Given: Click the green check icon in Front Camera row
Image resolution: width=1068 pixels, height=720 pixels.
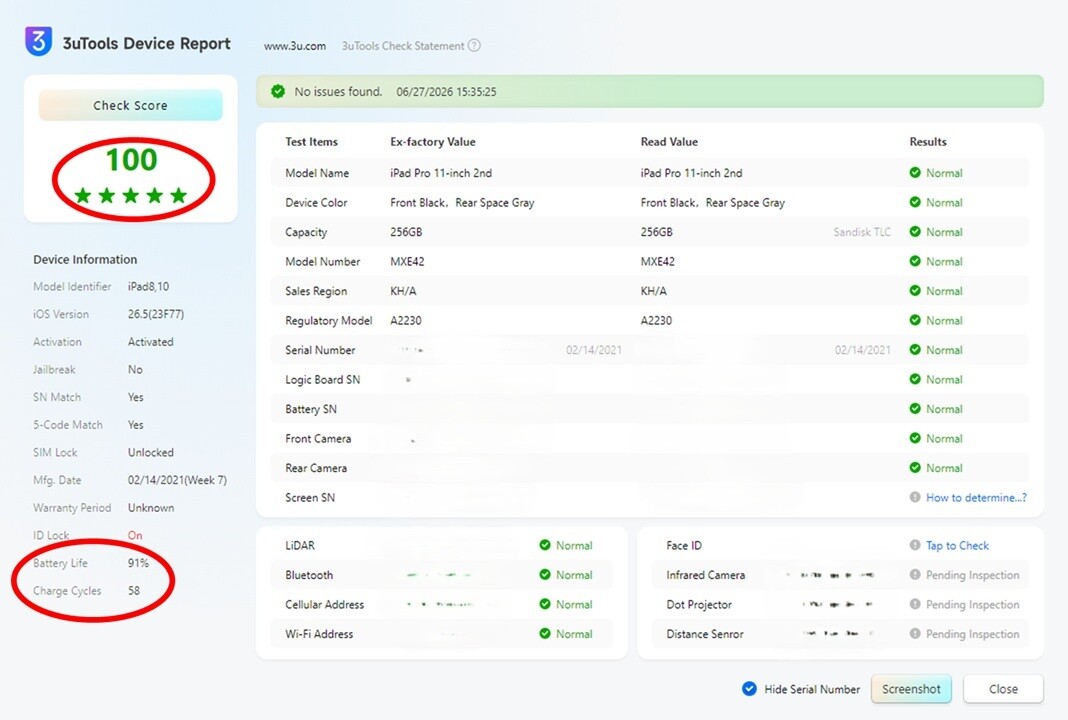Looking at the screenshot, I should [x=915, y=438].
